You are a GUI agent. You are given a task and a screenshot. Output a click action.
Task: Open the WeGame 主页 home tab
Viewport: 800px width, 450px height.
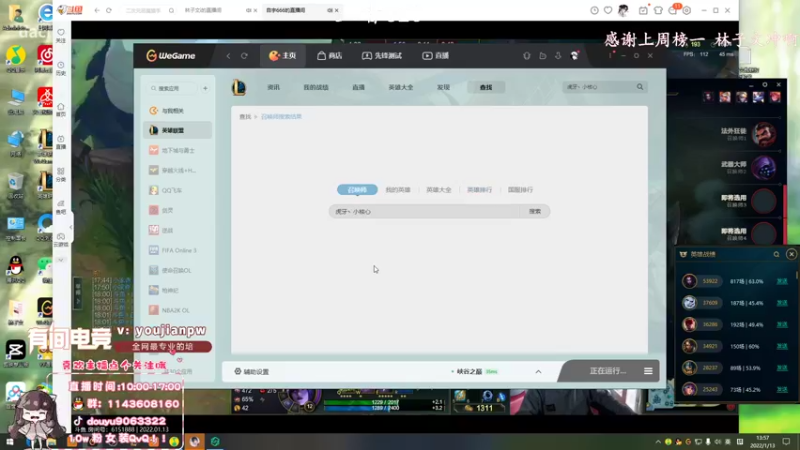(x=283, y=56)
